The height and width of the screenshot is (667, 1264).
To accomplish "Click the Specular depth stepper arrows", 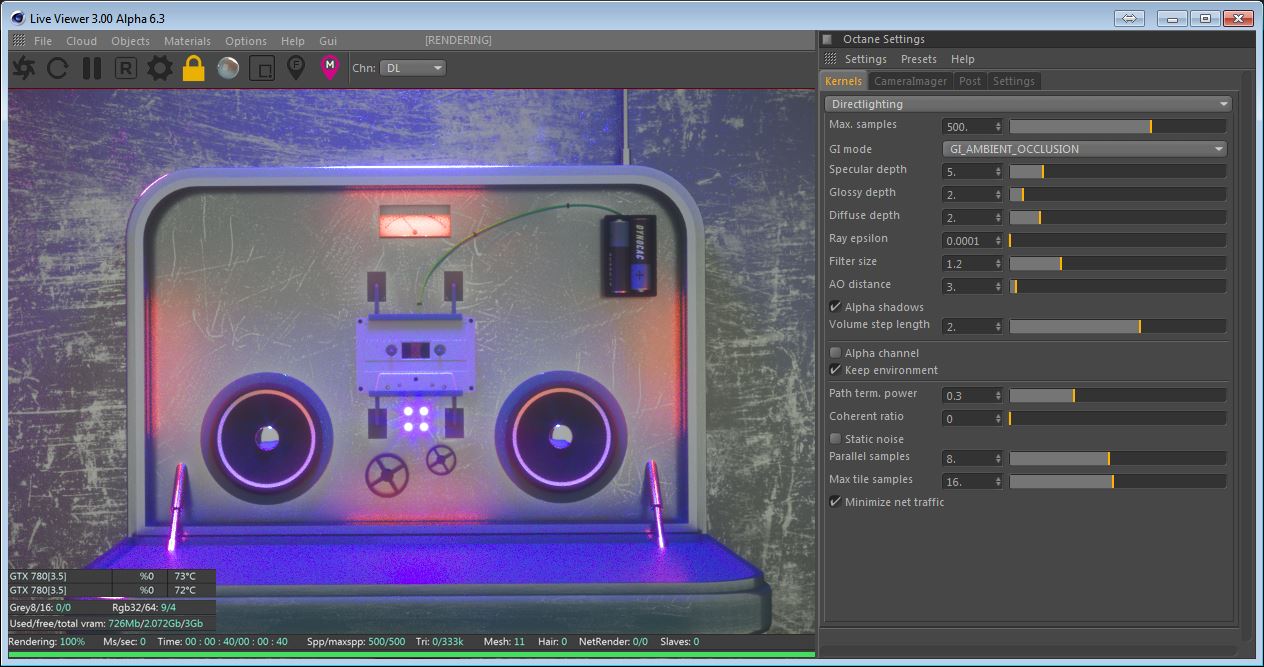I will click(998, 172).
